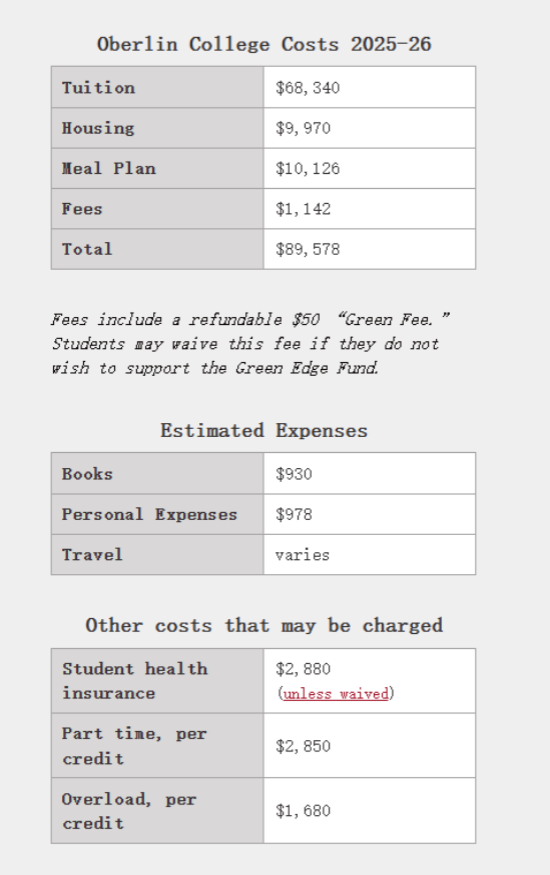Image resolution: width=550 pixels, height=875 pixels.
Task: Click the Personal Expenses amount $978
Action: (x=293, y=515)
